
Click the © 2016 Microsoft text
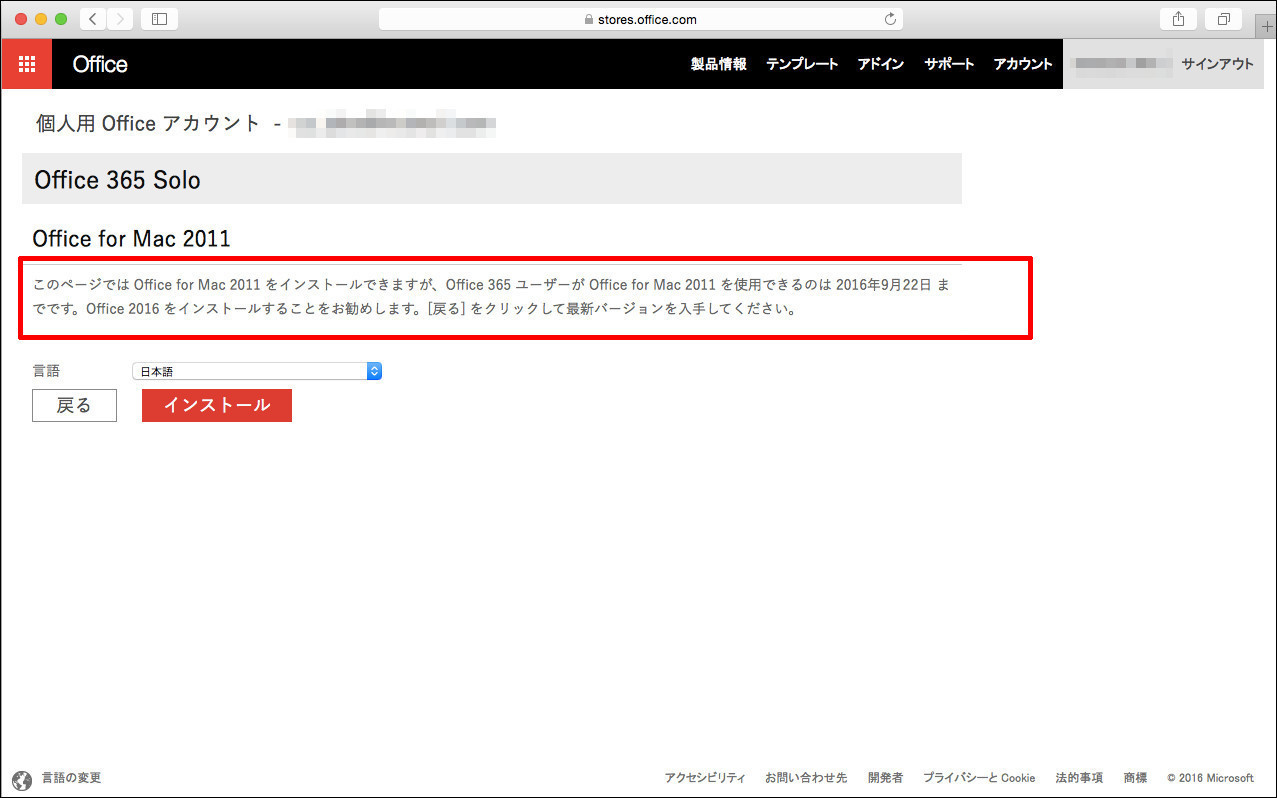[x=1210, y=778]
